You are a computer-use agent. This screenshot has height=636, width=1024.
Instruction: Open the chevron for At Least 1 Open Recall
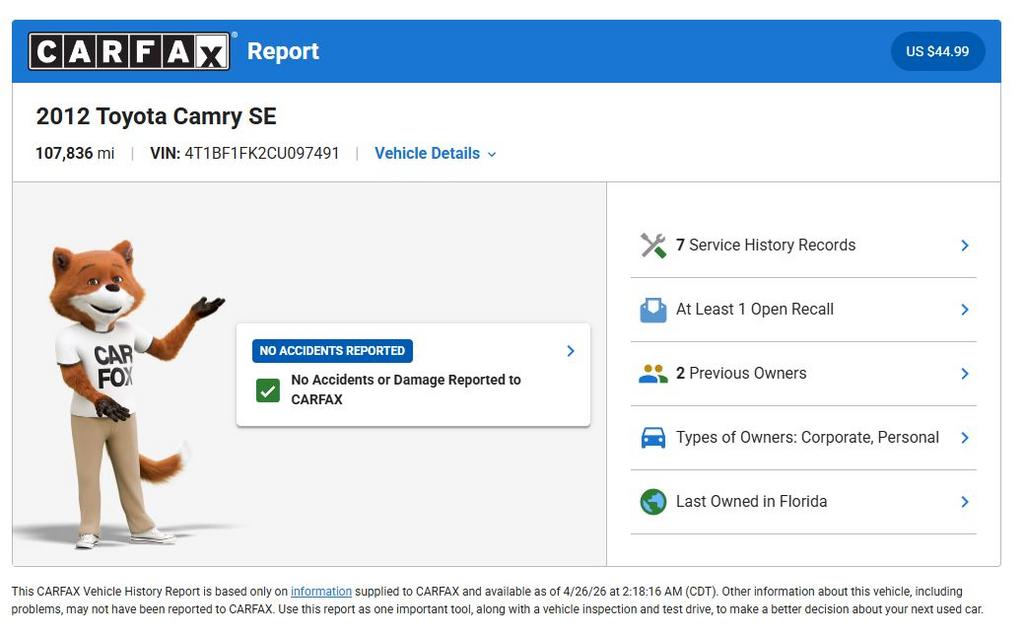pos(965,310)
